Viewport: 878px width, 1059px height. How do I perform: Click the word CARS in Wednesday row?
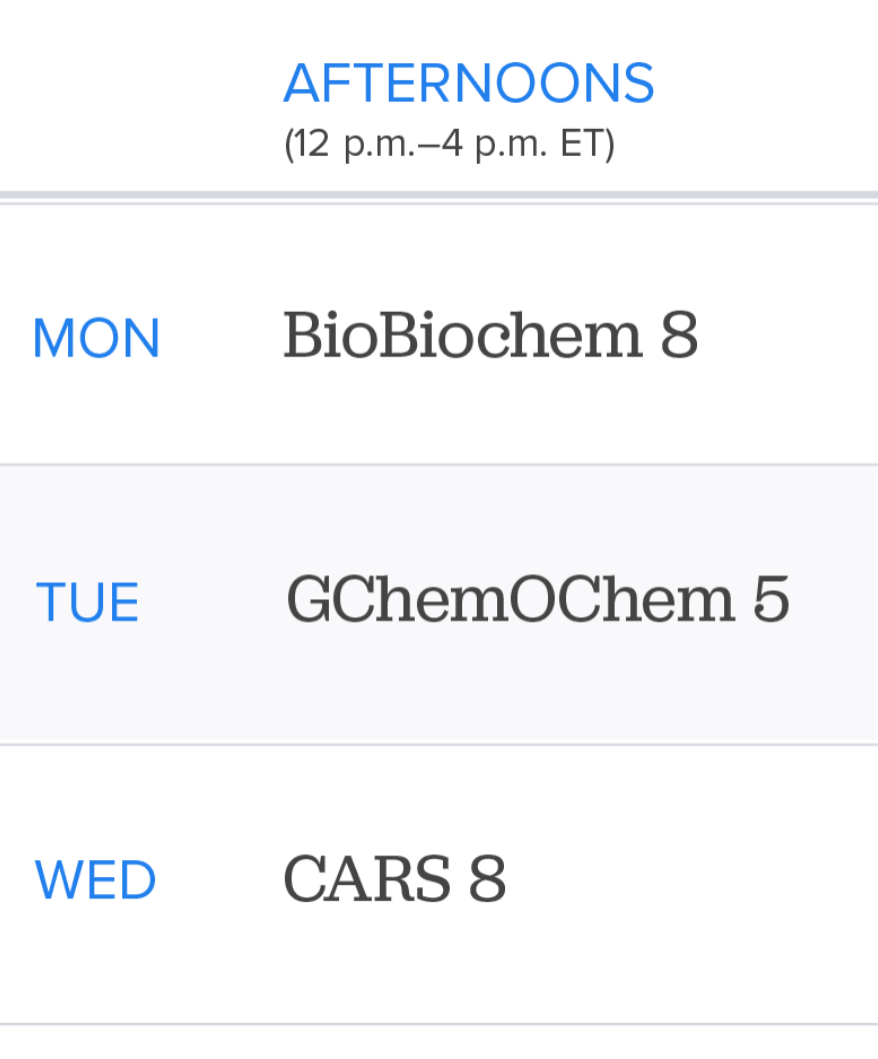tap(366, 879)
